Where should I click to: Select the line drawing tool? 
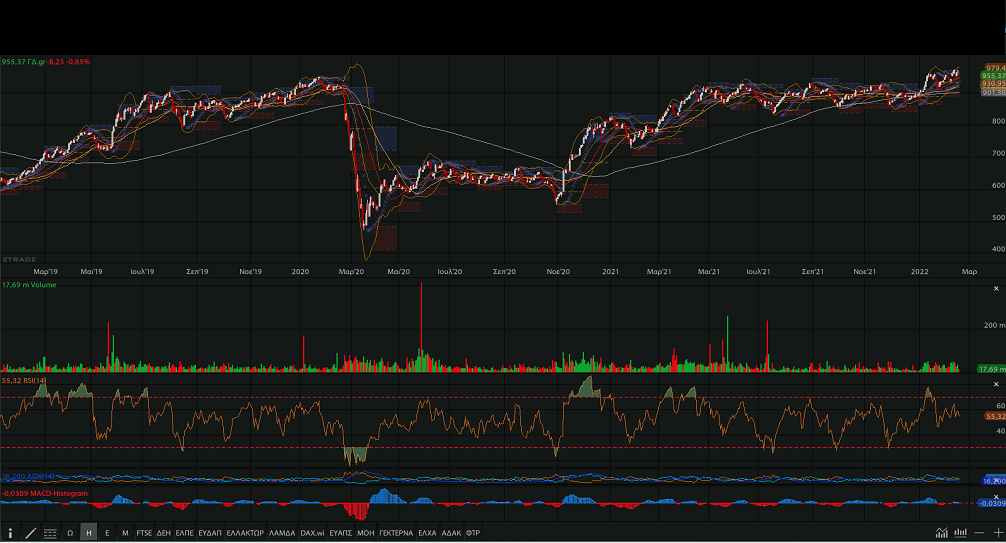point(30,533)
